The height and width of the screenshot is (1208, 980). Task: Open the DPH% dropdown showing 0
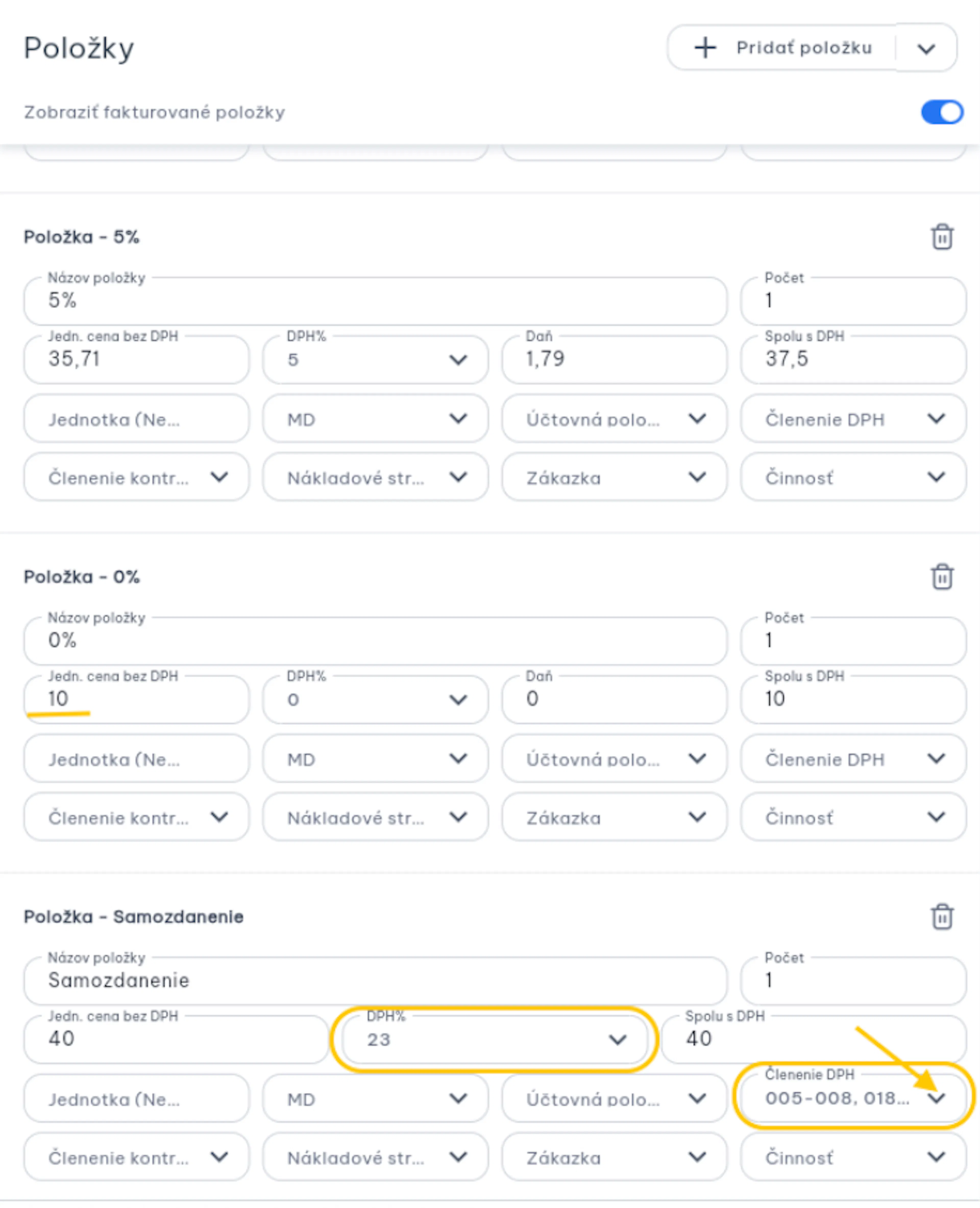(375, 699)
